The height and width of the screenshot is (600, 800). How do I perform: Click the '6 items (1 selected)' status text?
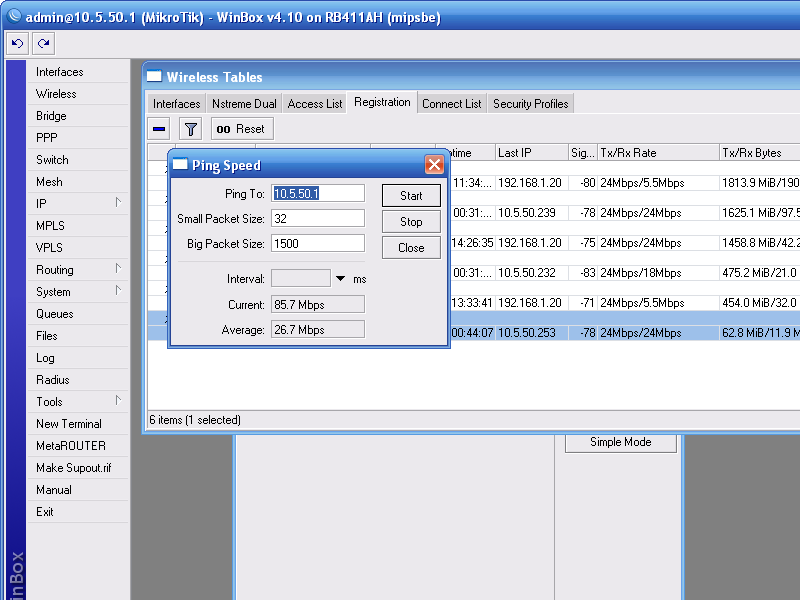click(195, 420)
